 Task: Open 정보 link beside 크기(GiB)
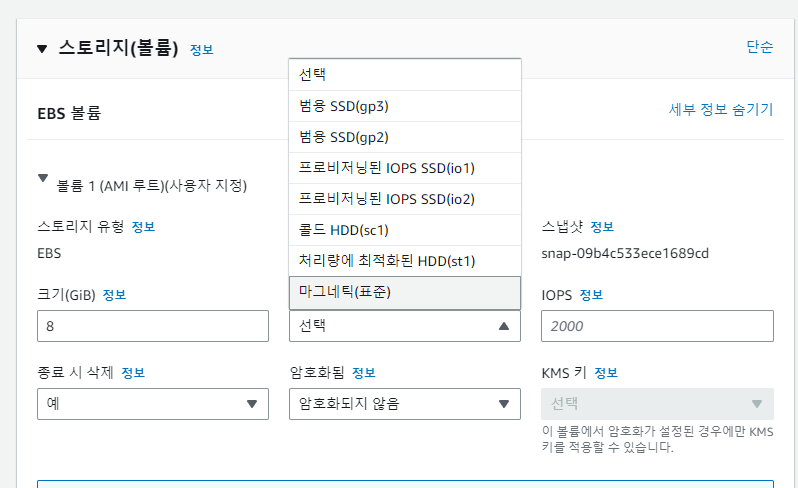coord(113,295)
